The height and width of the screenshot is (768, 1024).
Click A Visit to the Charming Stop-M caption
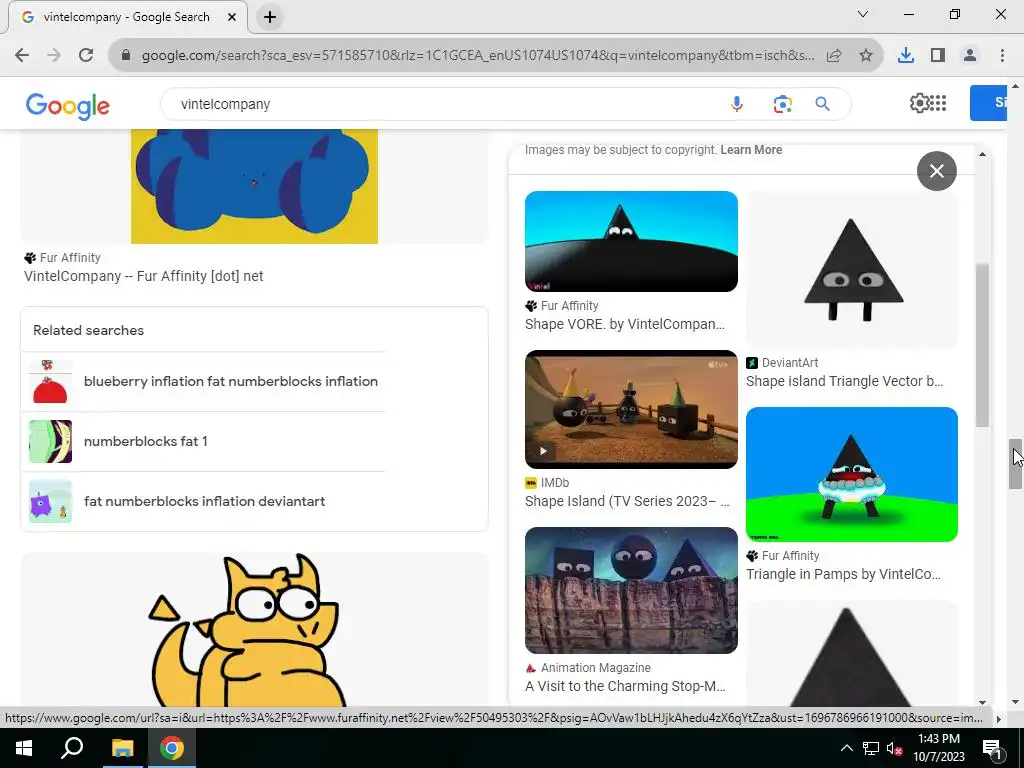pos(625,686)
